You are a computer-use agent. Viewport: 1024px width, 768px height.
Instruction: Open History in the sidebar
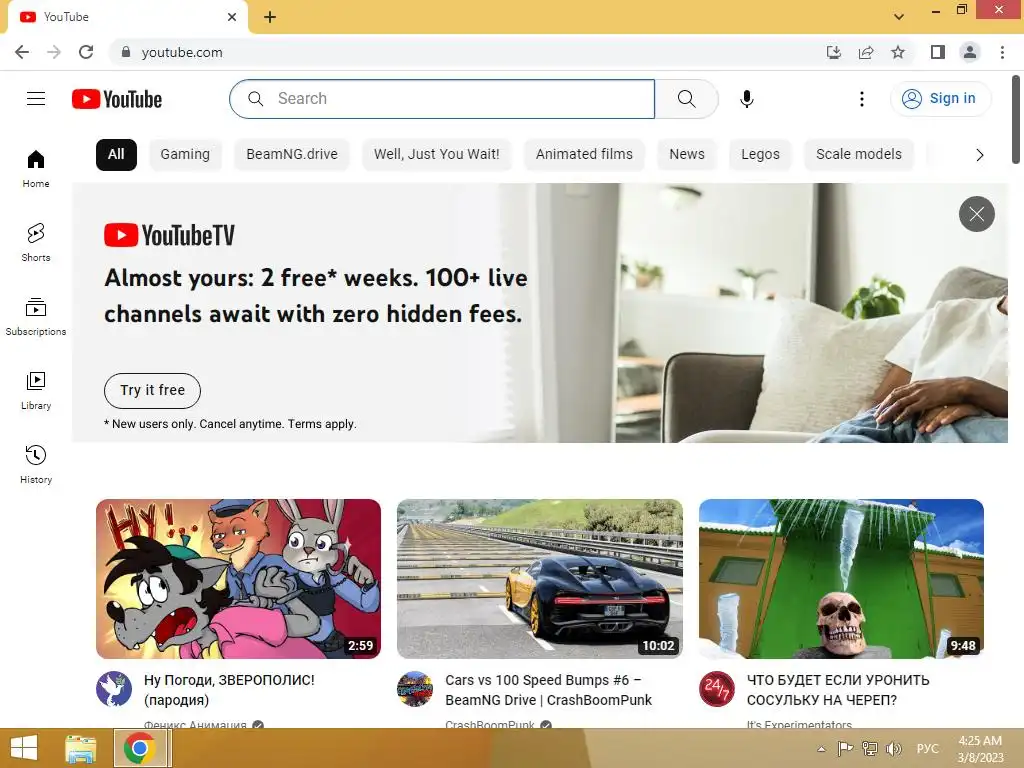[36, 464]
